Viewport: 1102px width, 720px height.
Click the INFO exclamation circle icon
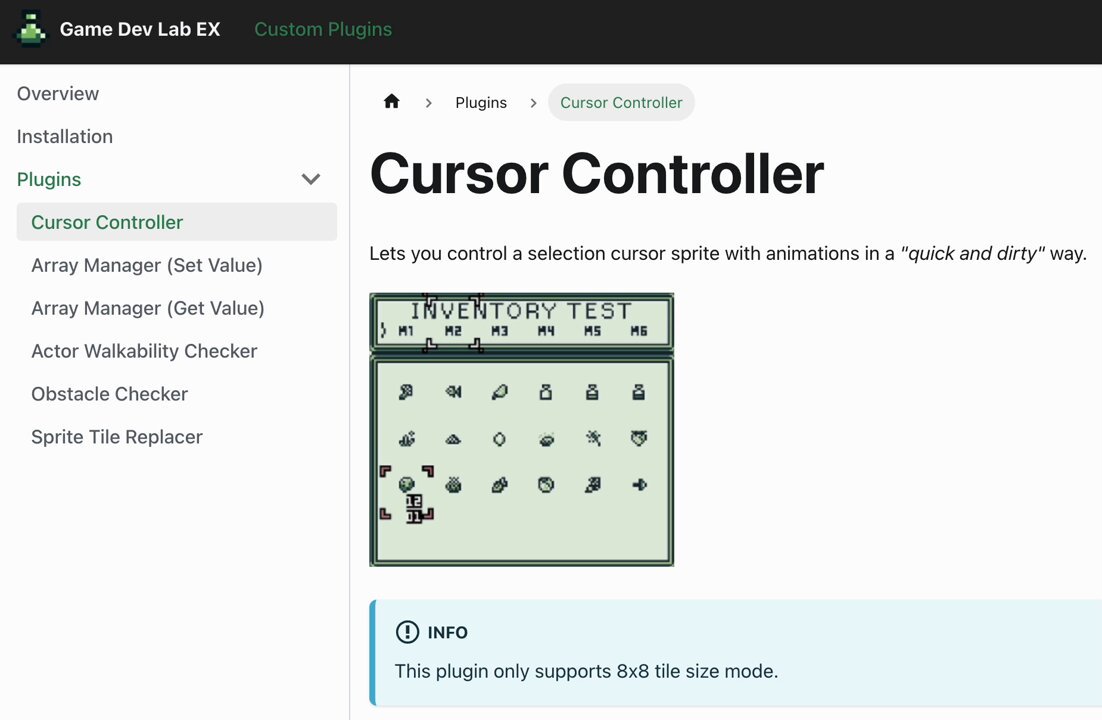pyautogui.click(x=407, y=632)
